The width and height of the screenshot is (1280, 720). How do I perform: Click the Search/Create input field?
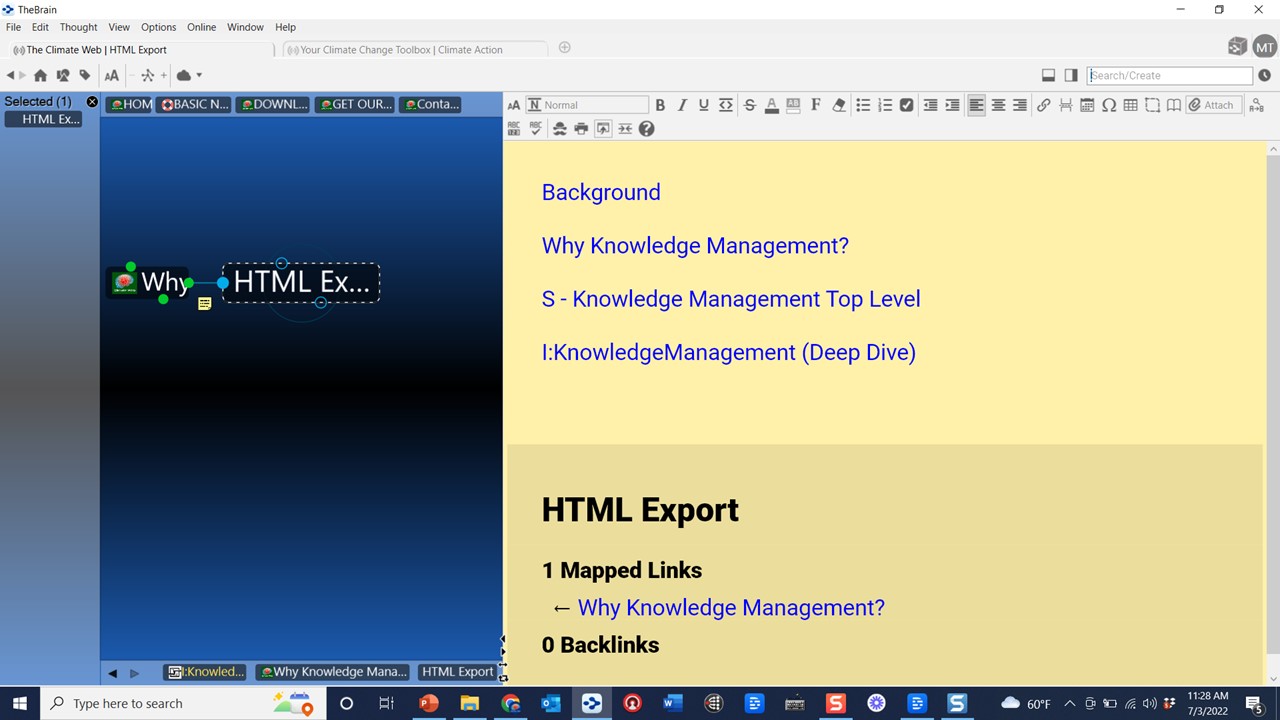point(1170,75)
